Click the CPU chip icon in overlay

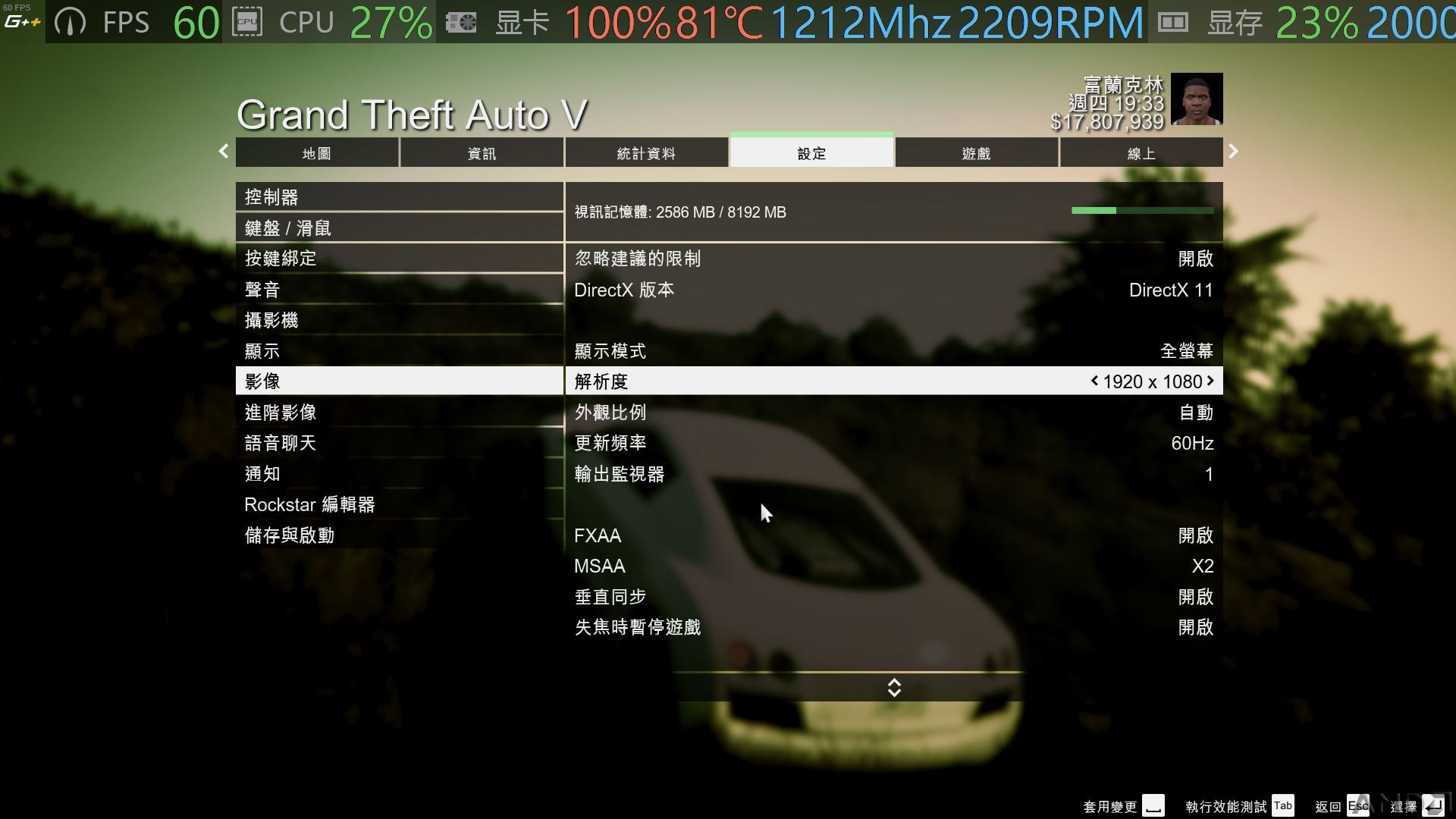point(247,22)
